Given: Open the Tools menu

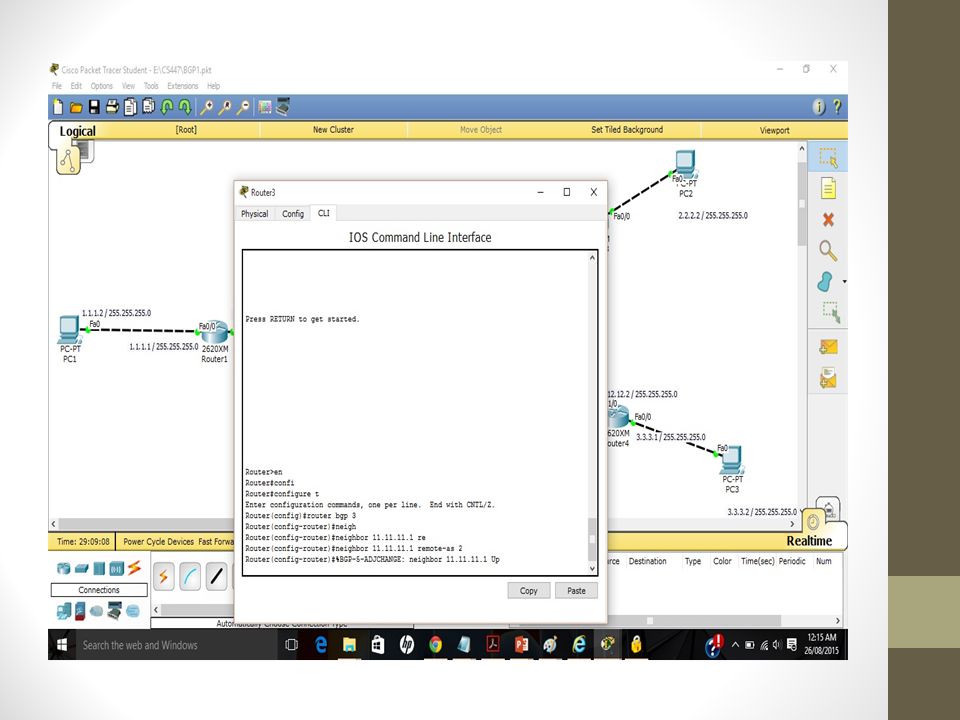Looking at the screenshot, I should tap(151, 86).
